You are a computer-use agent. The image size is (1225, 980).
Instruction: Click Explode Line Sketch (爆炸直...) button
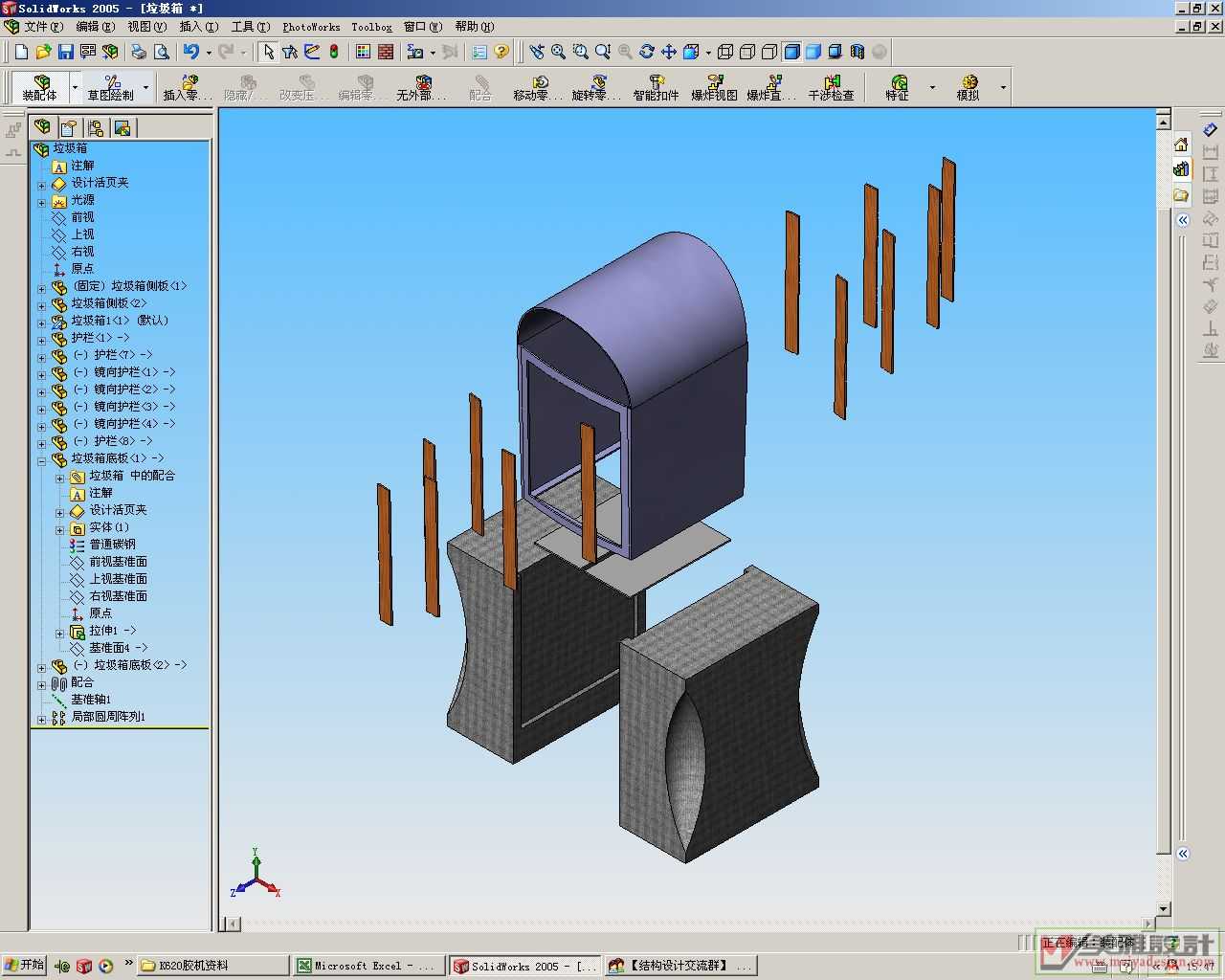[x=771, y=87]
